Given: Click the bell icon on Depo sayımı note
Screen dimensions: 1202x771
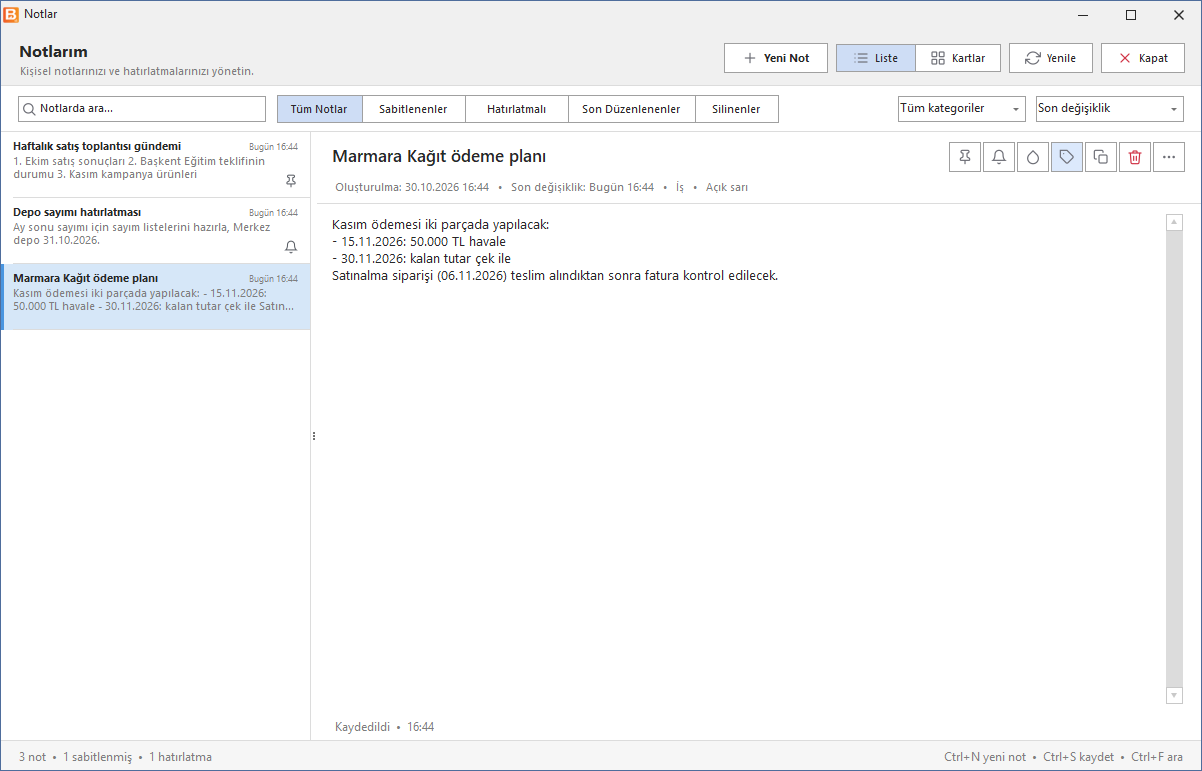Looking at the screenshot, I should tap(291, 247).
